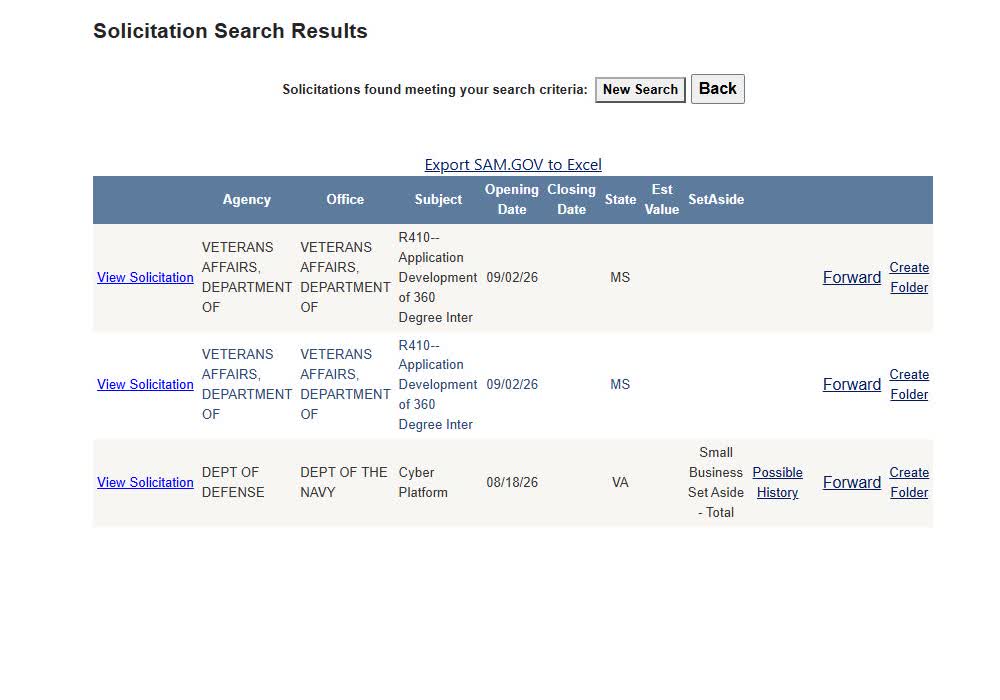Image resolution: width=1000 pixels, height=700 pixels.
Task: Select the 08/18/26 opening date cell
Action: 512,483
